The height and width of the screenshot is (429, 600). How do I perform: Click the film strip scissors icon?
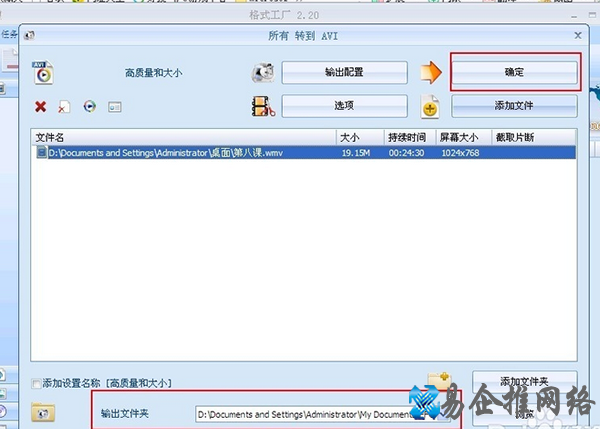pyautogui.click(x=263, y=106)
